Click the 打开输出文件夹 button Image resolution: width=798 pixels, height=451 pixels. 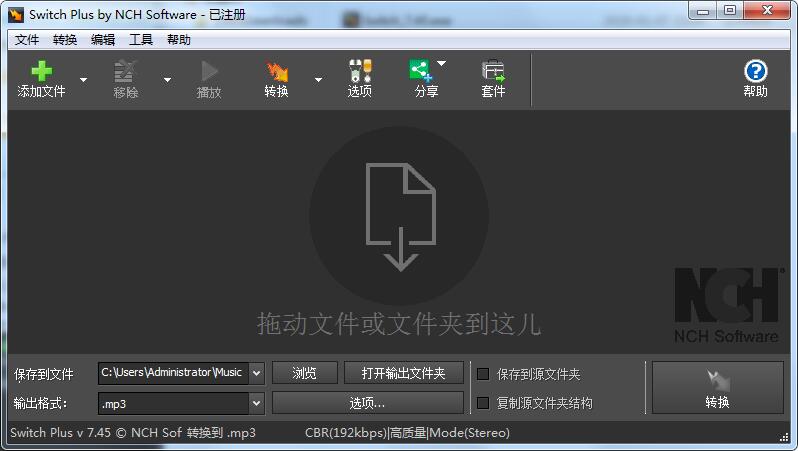[x=404, y=373]
